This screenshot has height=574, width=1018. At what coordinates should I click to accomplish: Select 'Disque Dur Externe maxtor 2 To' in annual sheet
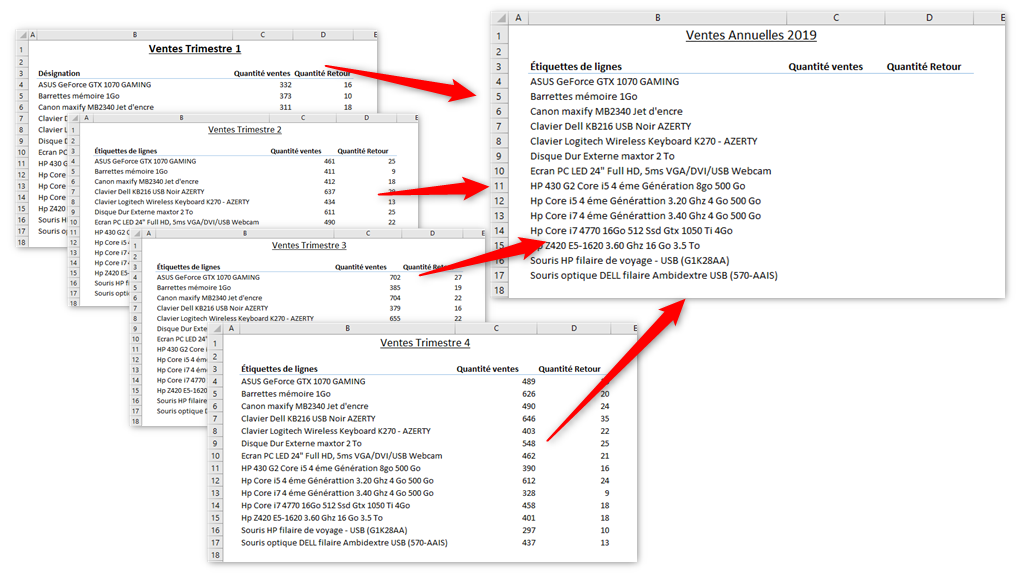(x=602, y=156)
